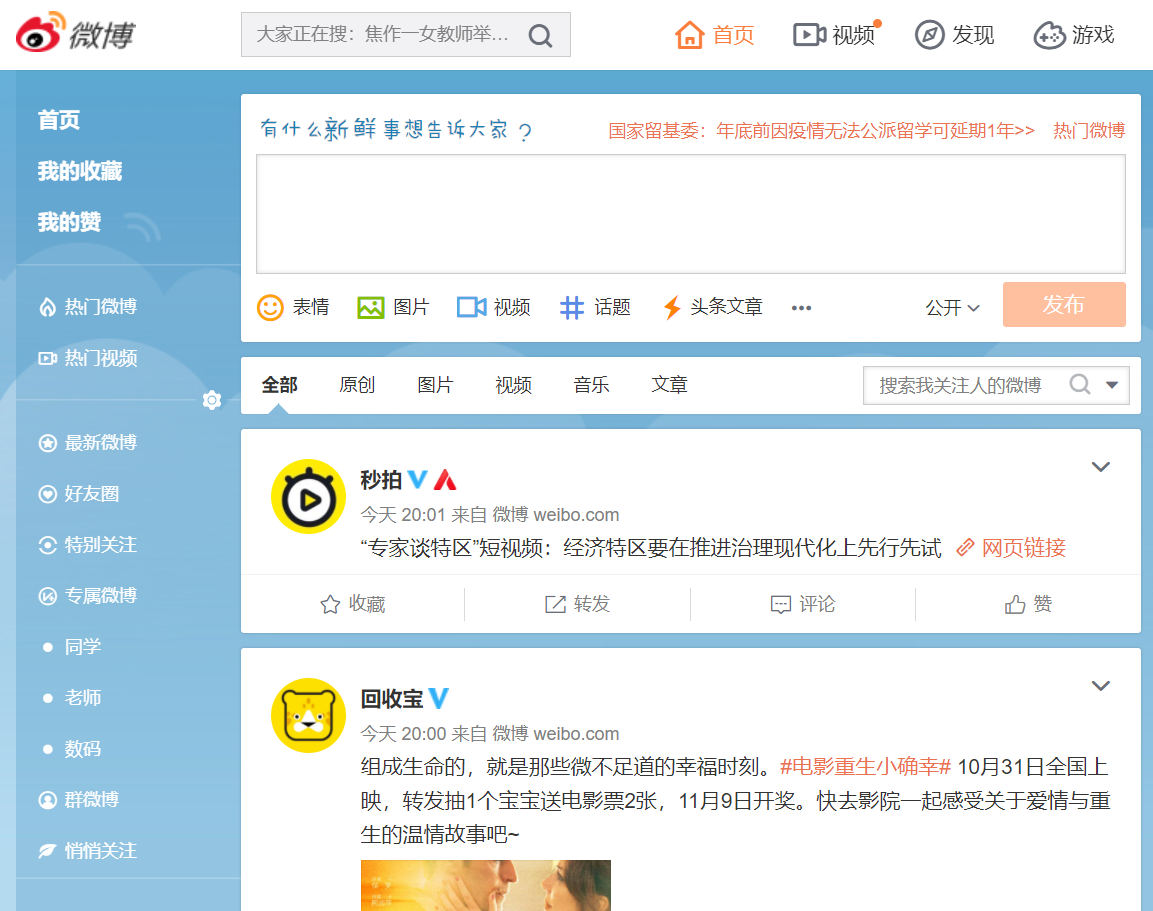Like the 秒拍 post with 赞
Screen dimensions: 1153x911
(1028, 604)
